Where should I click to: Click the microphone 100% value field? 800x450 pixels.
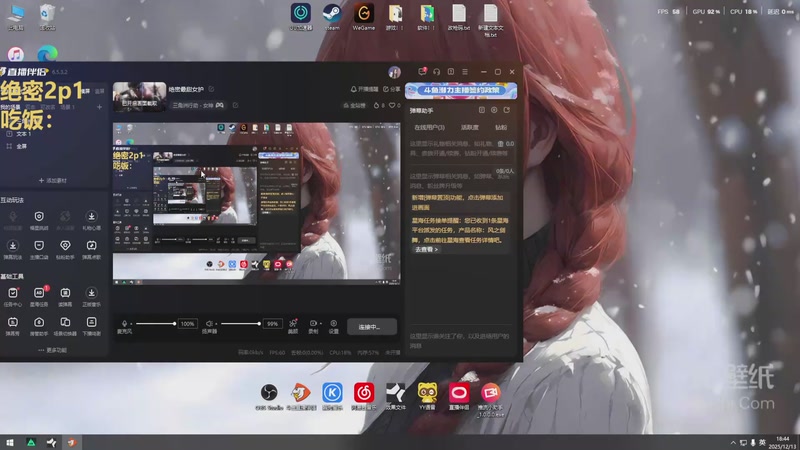point(187,324)
